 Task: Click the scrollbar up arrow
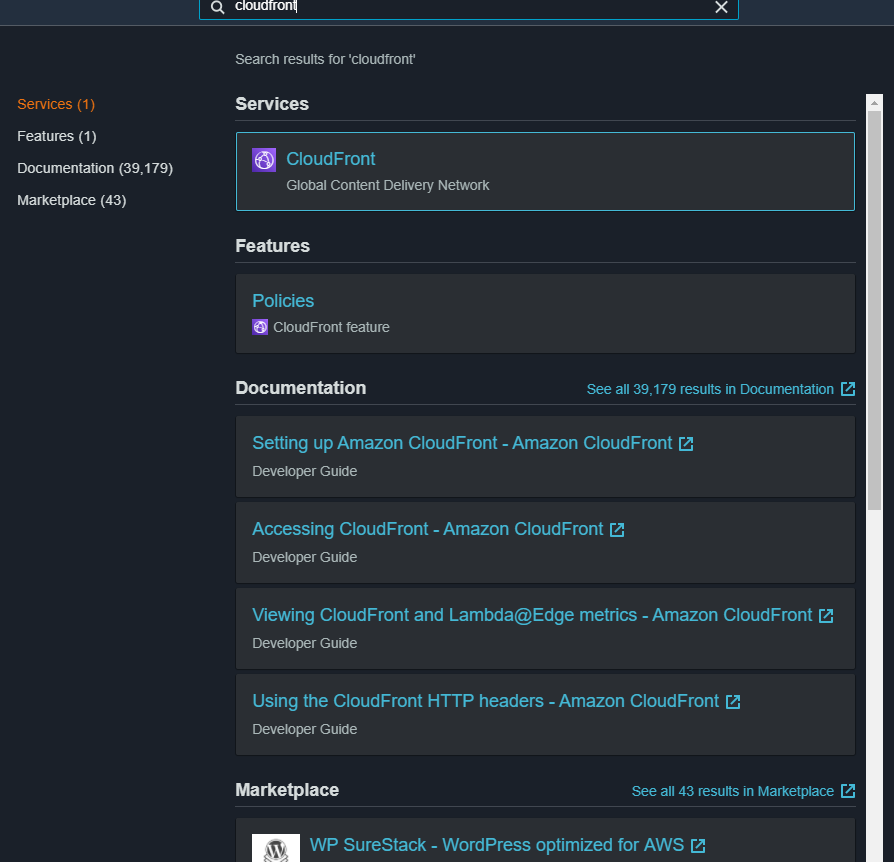(874, 103)
